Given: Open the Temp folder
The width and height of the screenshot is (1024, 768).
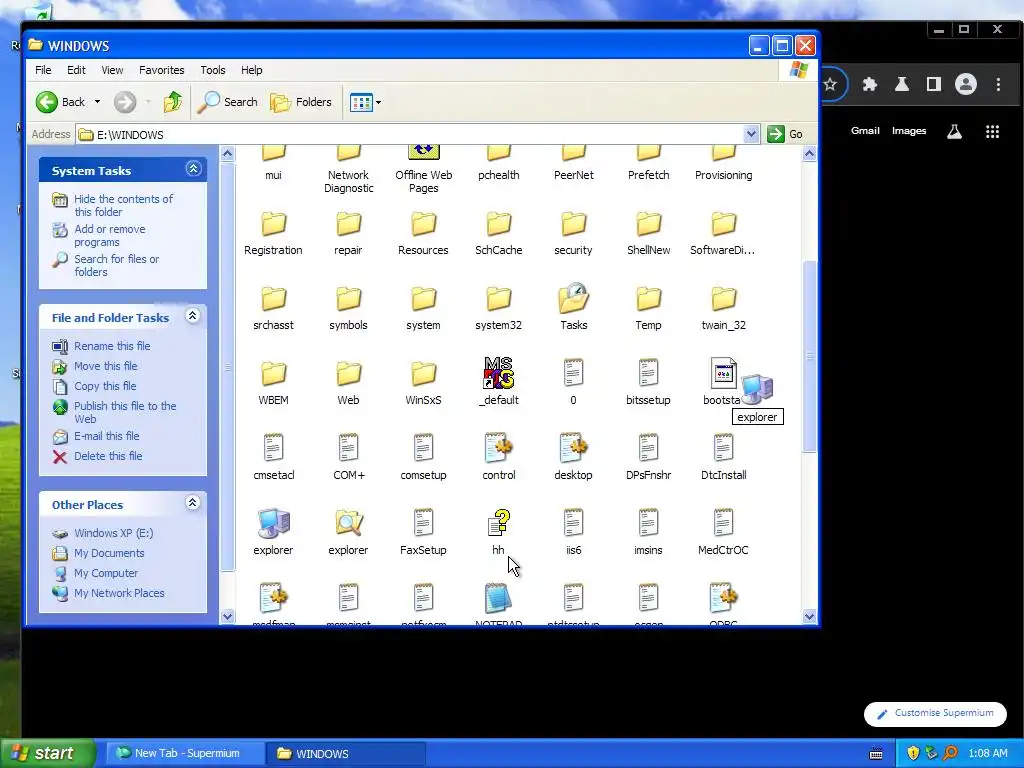Looking at the screenshot, I should 648,299.
